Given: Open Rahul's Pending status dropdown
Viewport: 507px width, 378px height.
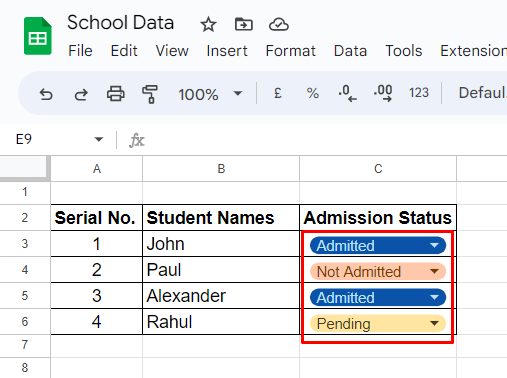Looking at the screenshot, I should pyautogui.click(x=434, y=323).
